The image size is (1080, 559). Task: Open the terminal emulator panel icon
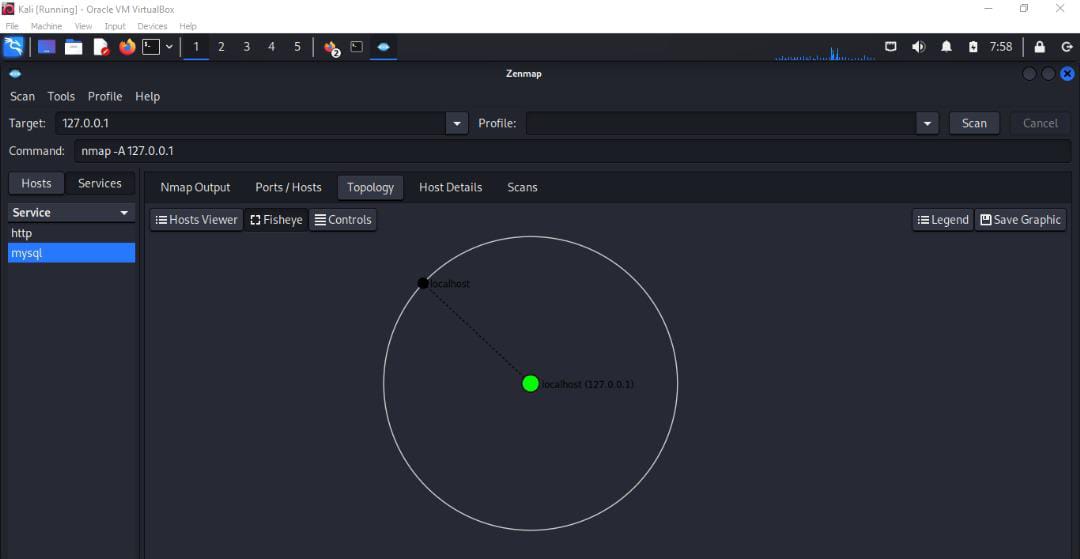(151, 47)
